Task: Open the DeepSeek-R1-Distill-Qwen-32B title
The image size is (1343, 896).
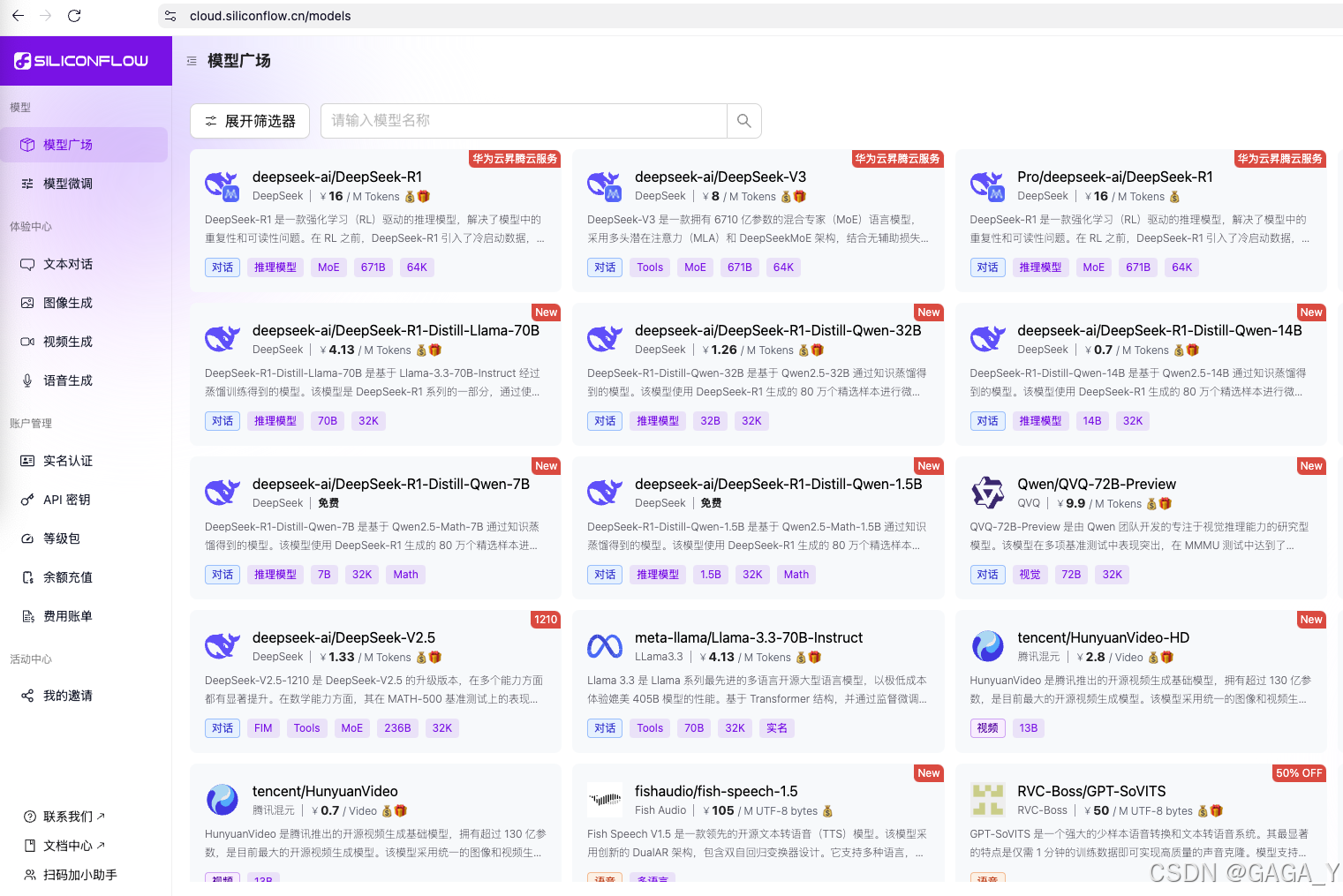Action: [x=778, y=330]
